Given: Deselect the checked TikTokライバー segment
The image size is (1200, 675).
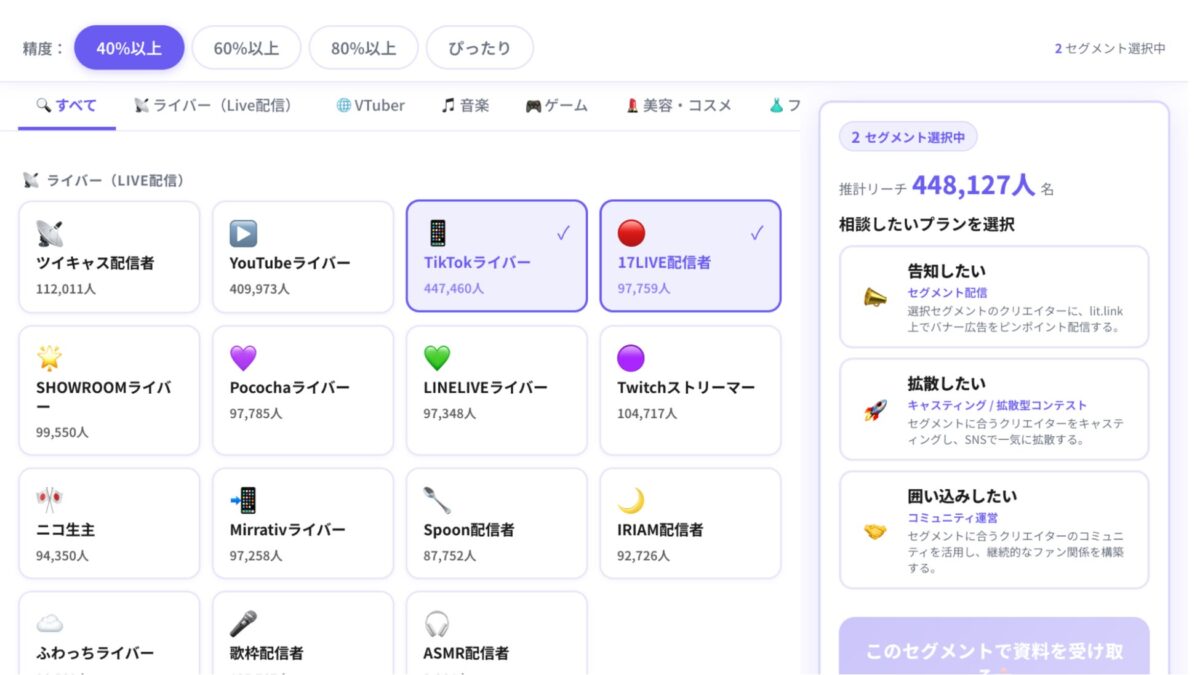Looking at the screenshot, I should point(497,257).
